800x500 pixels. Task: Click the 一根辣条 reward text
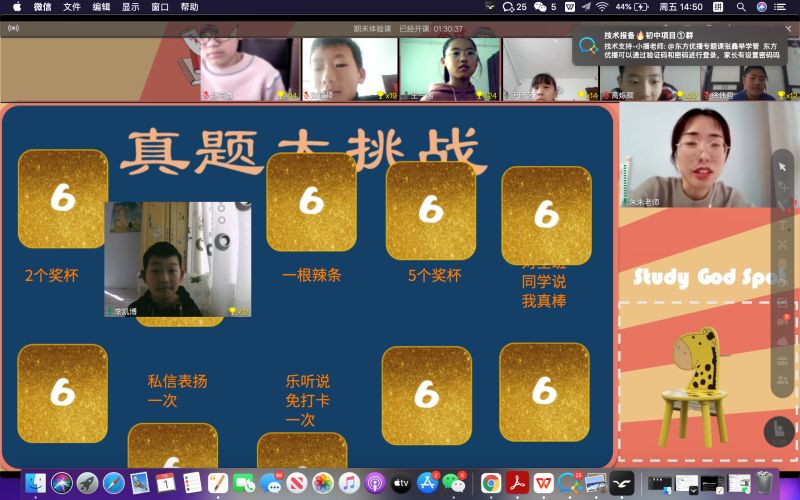pos(311,276)
